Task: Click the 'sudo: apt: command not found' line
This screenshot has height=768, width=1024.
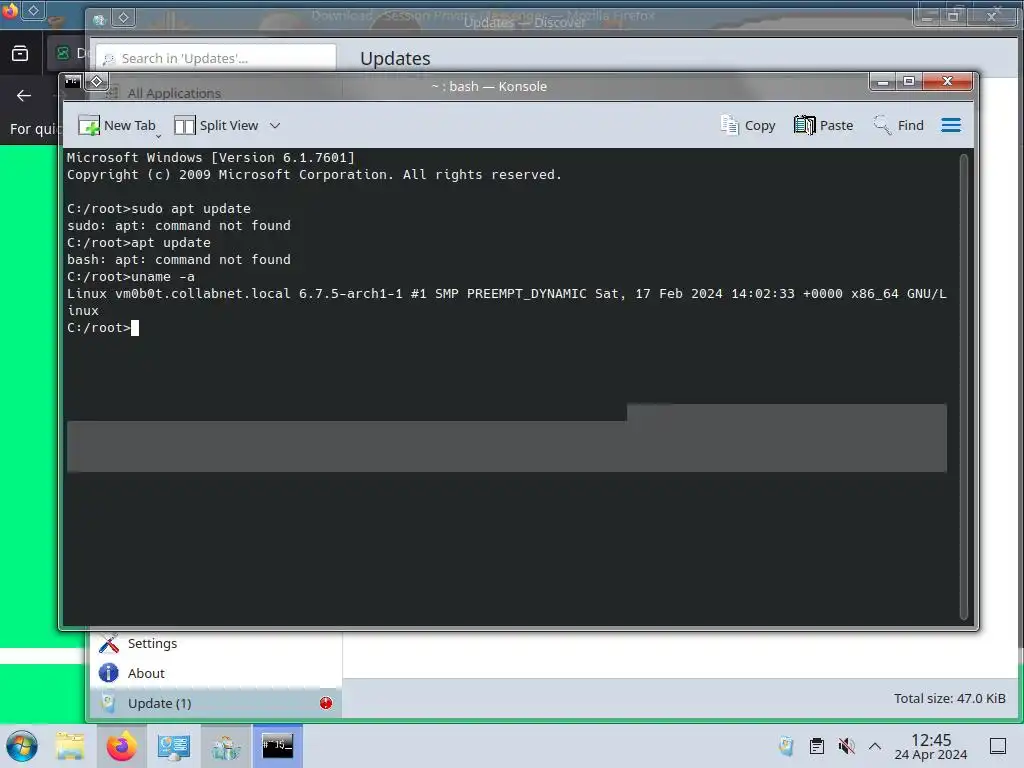Action: click(x=179, y=225)
